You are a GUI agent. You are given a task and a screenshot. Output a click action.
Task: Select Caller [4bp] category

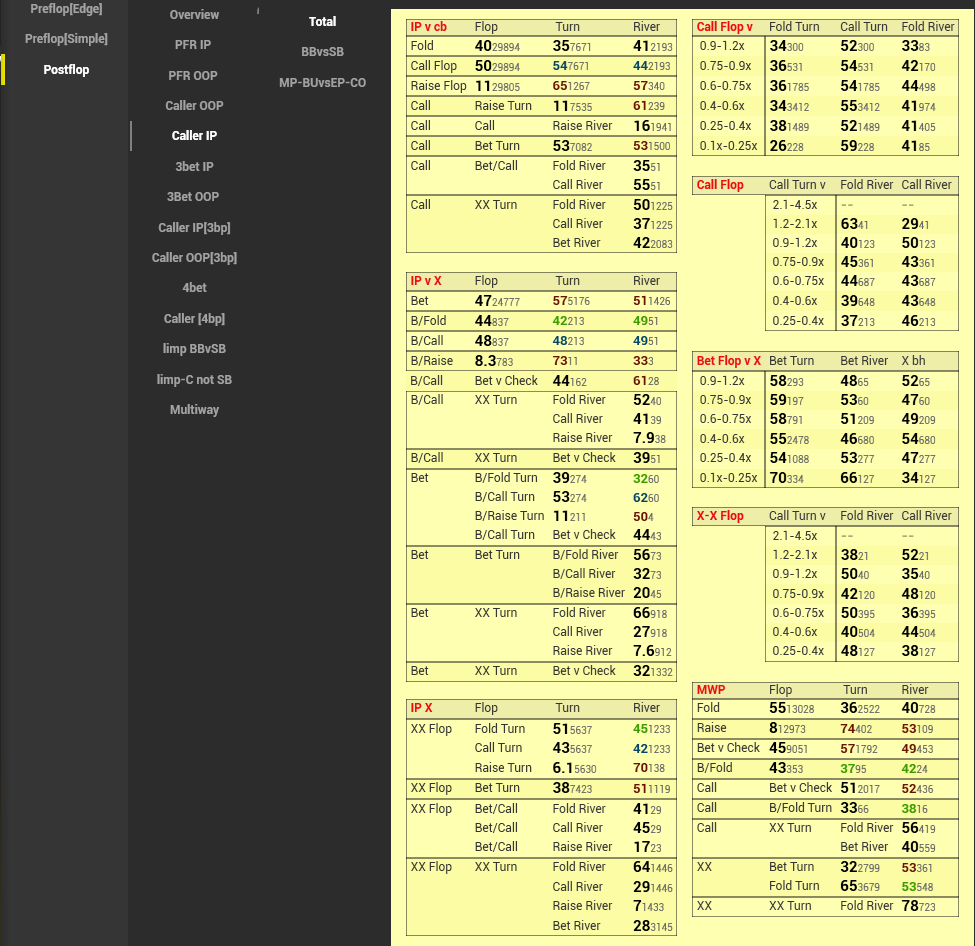click(x=194, y=319)
